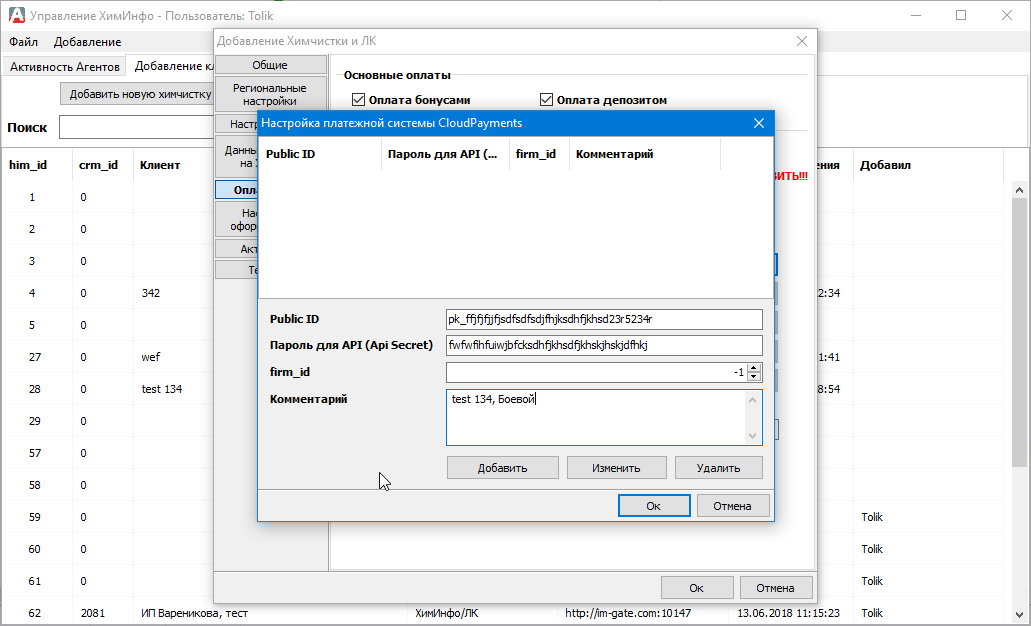The image size is (1031, 626).
Task: Select the row with him_id 57
Action: click(x=35, y=453)
